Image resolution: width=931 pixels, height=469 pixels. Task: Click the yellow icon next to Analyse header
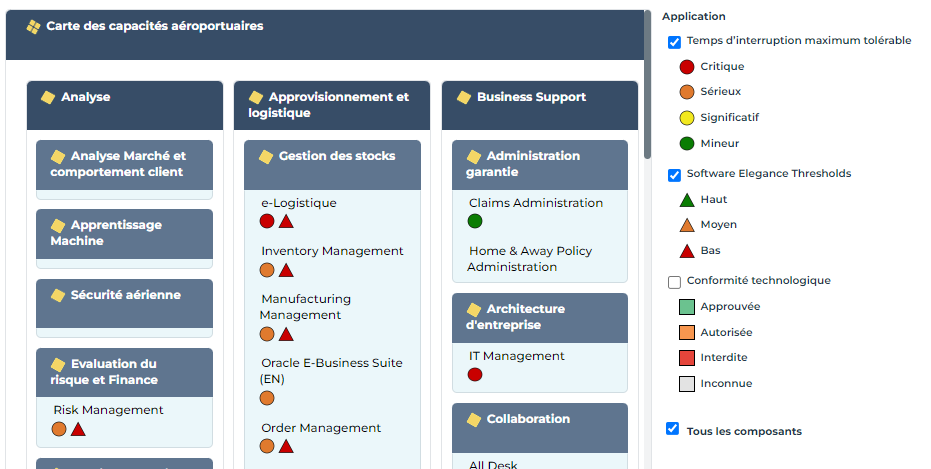(x=48, y=97)
